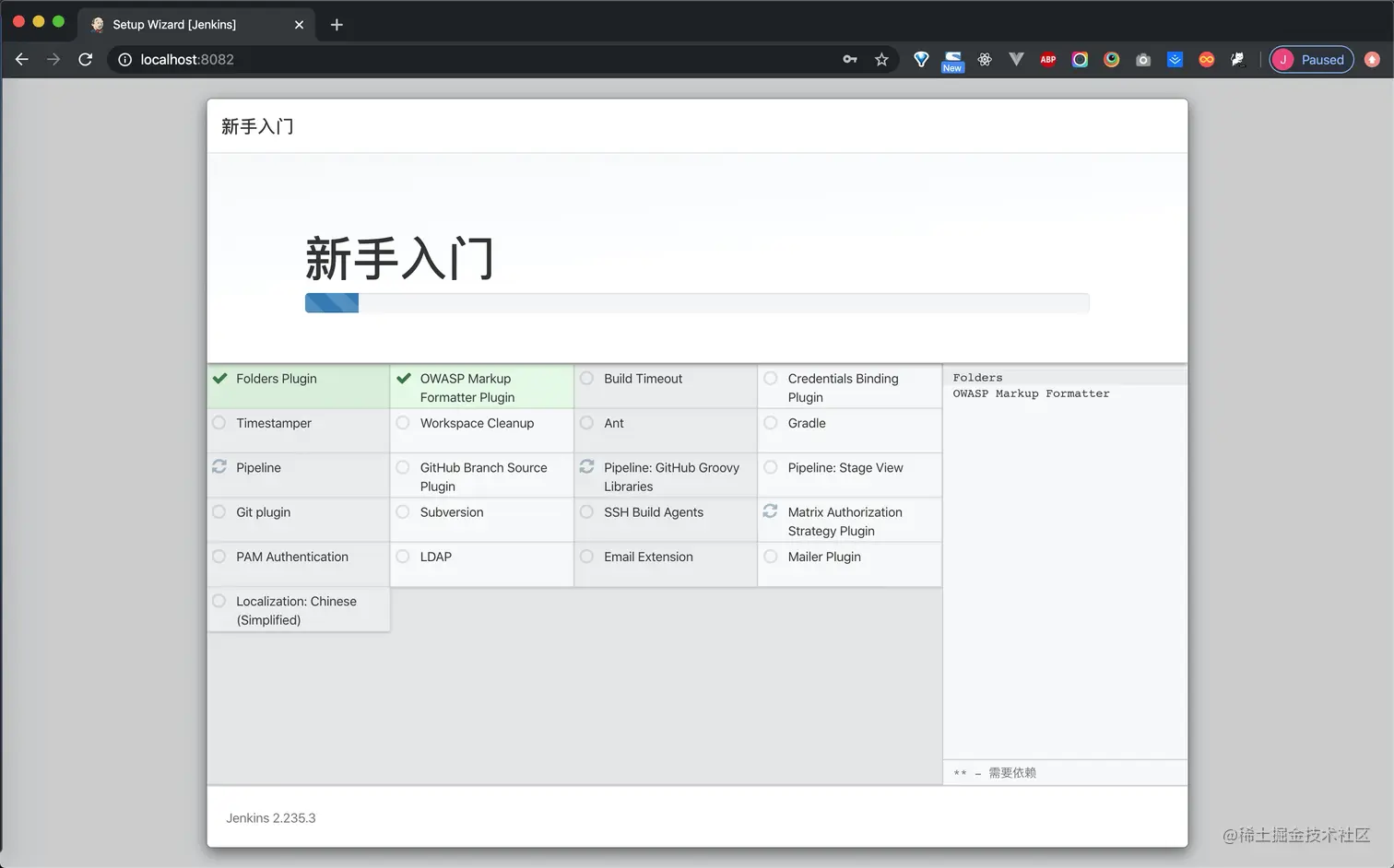Click the Paused profile button
The image size is (1394, 868).
coord(1311,59)
